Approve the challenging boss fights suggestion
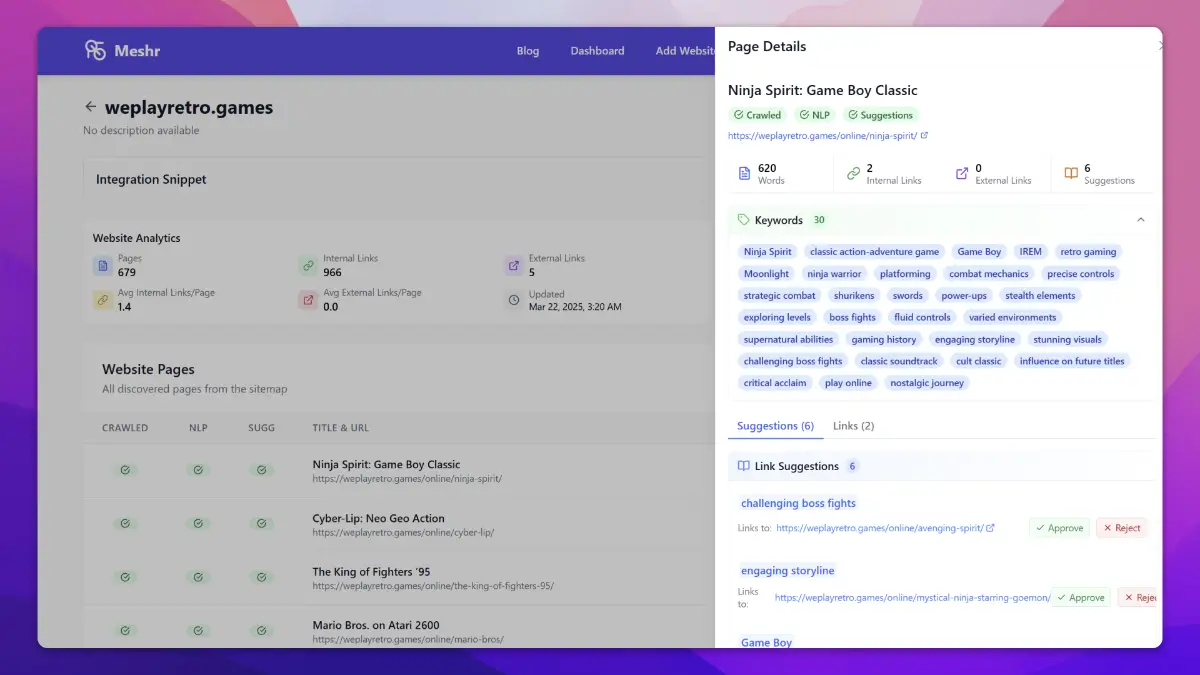Screen dimensions: 1200x675 click(1059, 528)
